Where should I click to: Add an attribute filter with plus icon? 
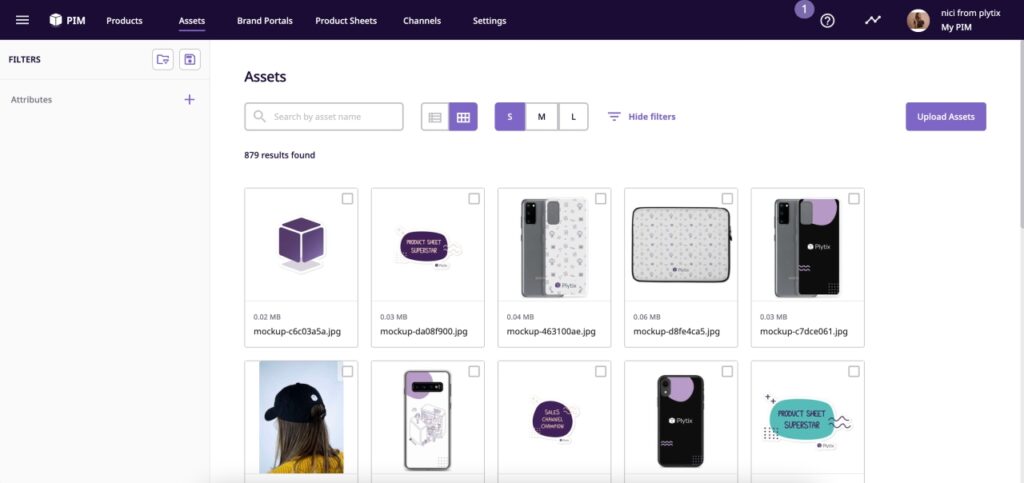[x=190, y=100]
